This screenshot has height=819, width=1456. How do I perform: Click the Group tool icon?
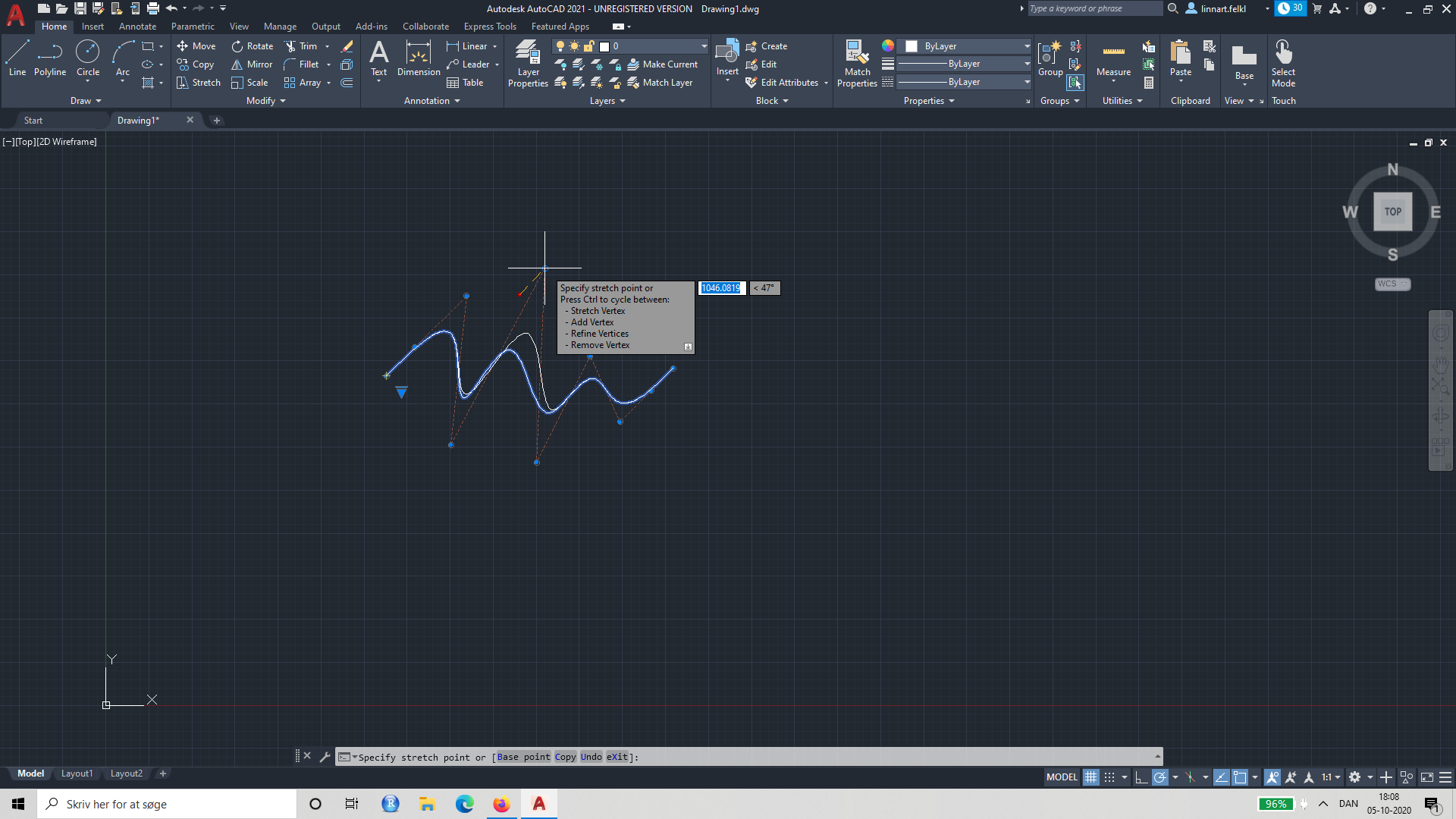[x=1050, y=59]
